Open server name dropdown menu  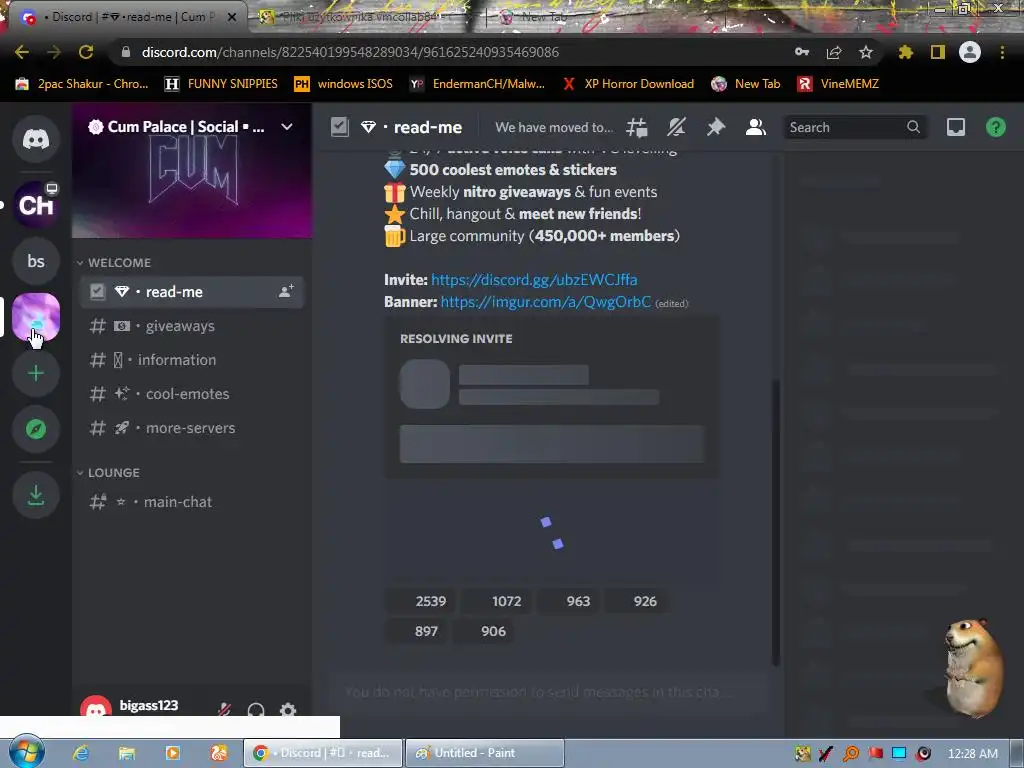287,127
